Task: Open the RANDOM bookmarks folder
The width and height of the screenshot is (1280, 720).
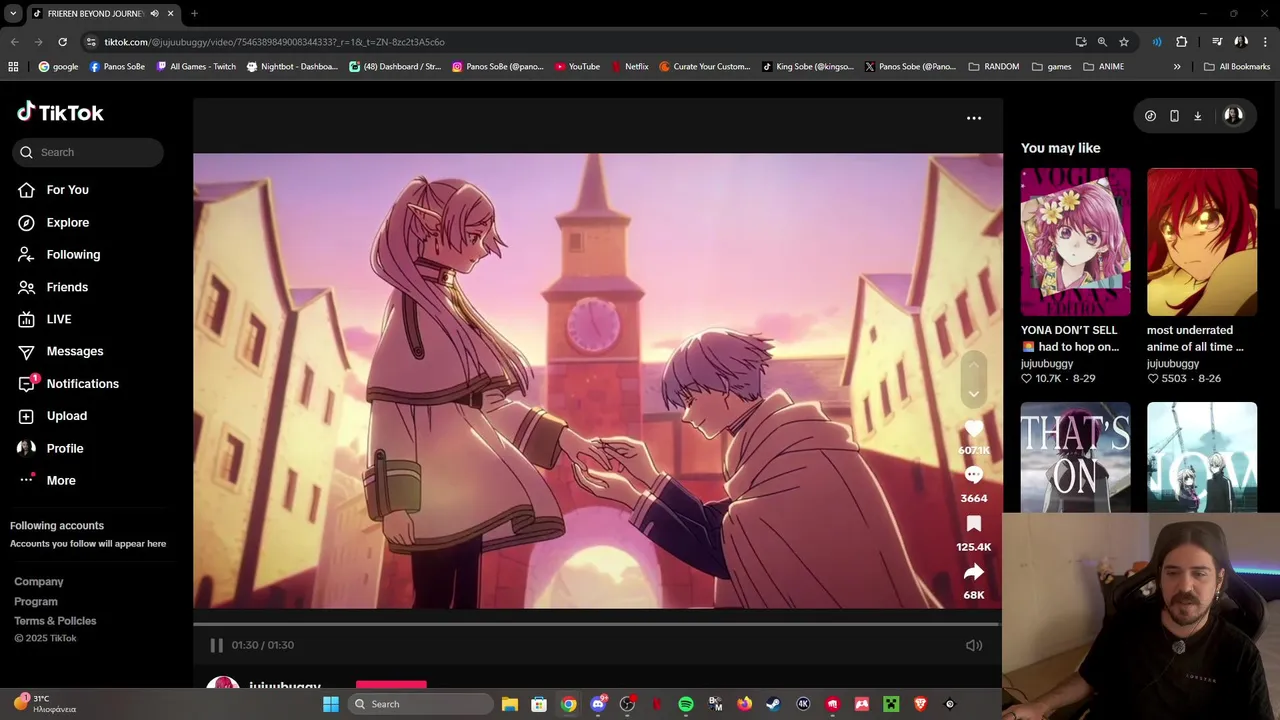Action: click(994, 67)
